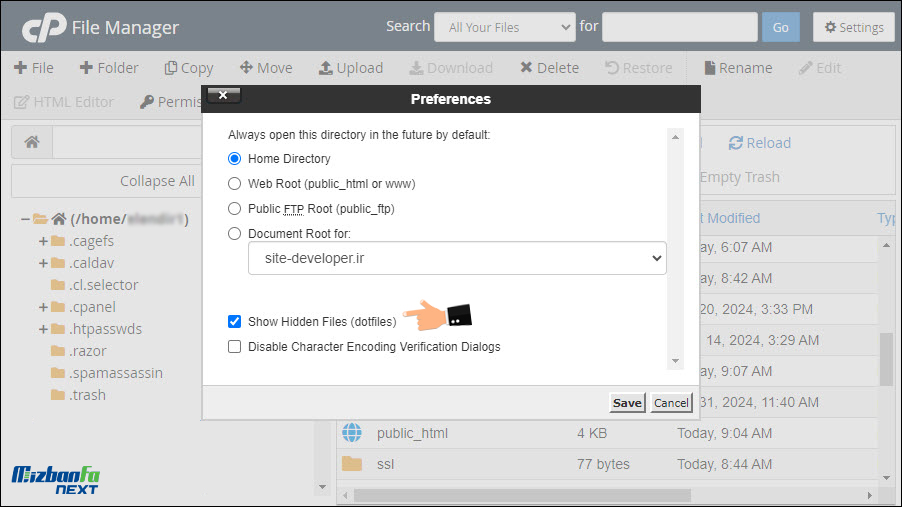This screenshot has height=507, width=902.
Task: Click the Empty Trash button
Action: [x=739, y=177]
